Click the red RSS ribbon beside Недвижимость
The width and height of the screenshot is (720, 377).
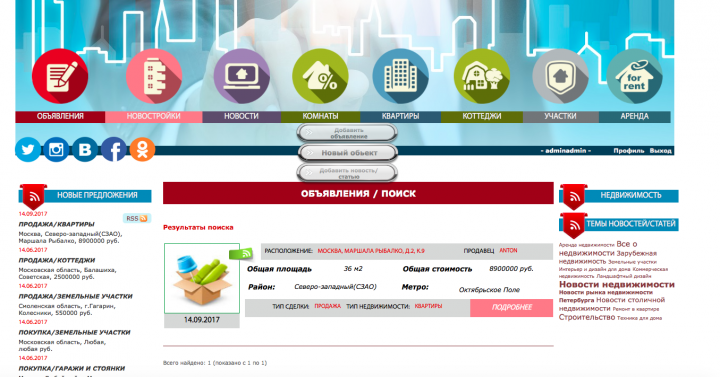point(574,197)
